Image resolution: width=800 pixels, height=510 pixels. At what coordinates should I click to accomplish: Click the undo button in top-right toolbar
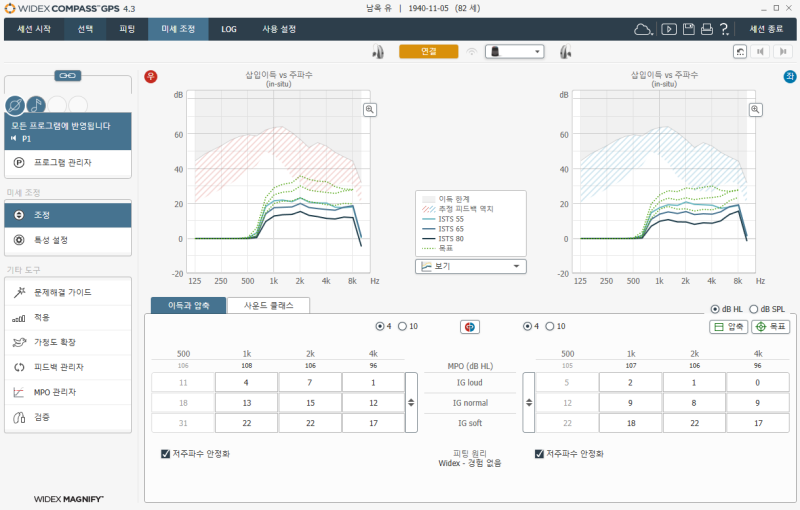740,52
